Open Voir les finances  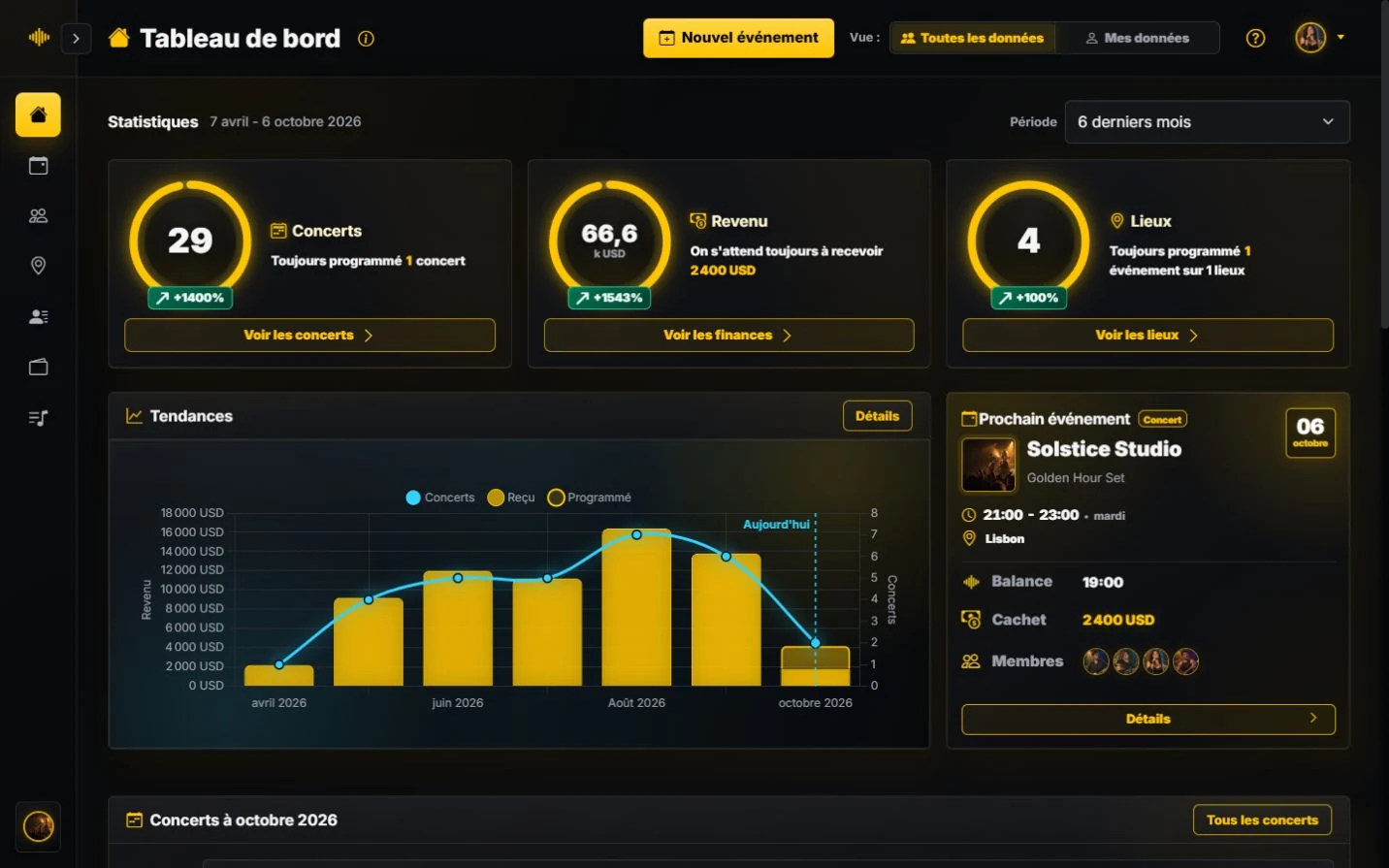pyautogui.click(x=728, y=336)
